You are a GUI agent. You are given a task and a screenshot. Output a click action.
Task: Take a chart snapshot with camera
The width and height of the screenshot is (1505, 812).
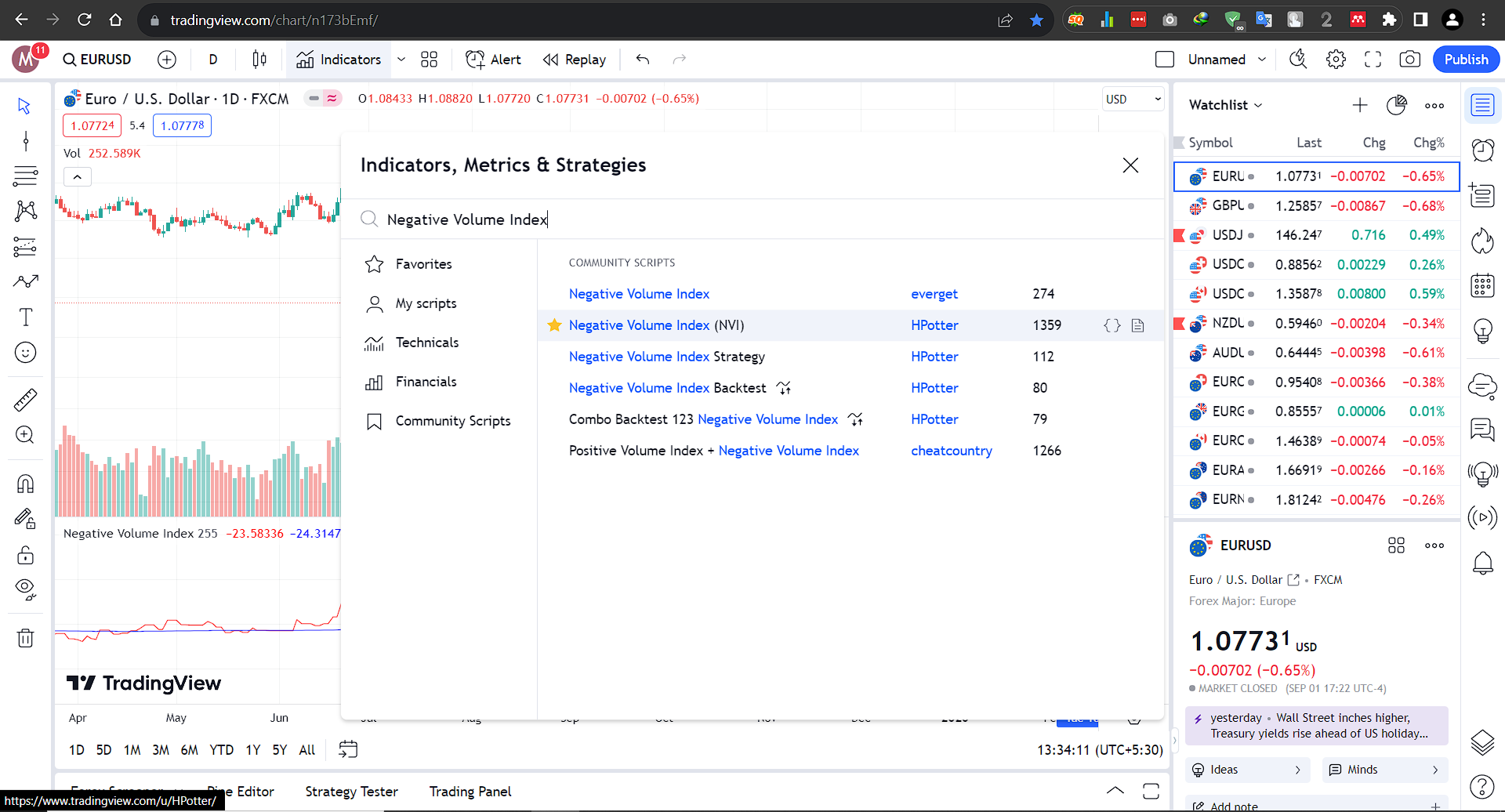[x=1409, y=60]
